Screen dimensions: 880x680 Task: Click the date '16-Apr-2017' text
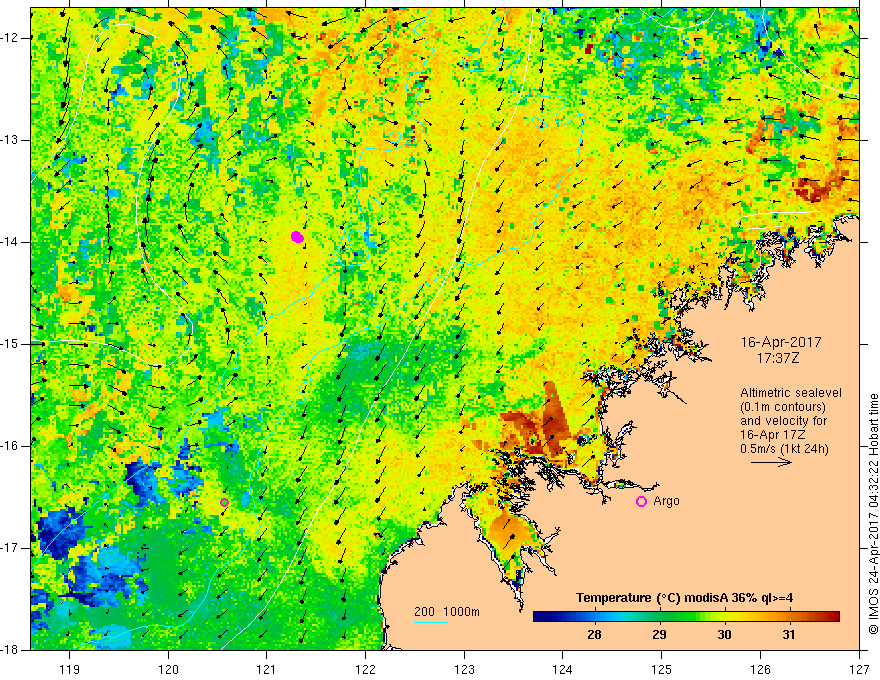781,342
